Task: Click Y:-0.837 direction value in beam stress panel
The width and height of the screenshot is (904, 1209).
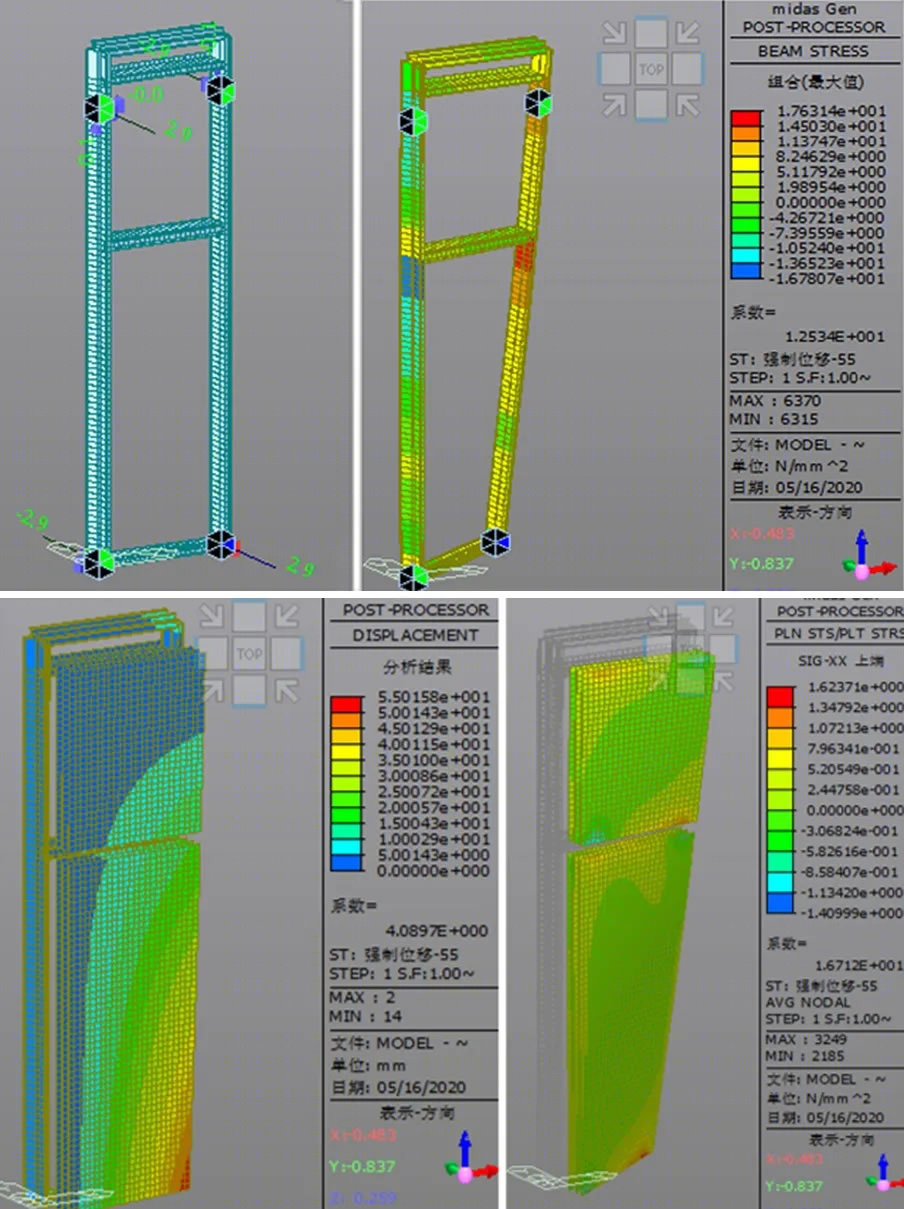Action: click(x=763, y=563)
